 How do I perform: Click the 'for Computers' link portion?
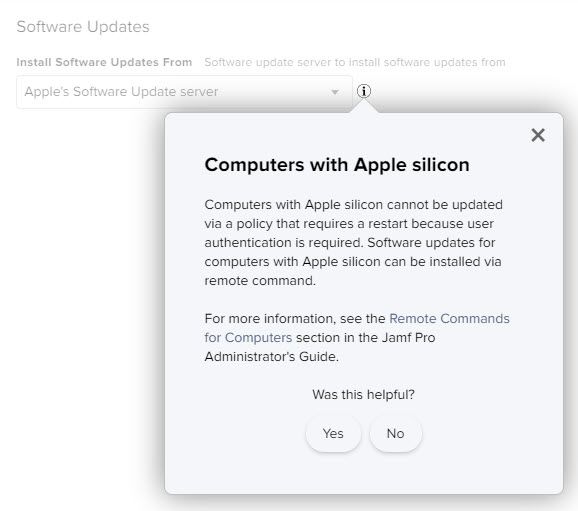point(248,338)
